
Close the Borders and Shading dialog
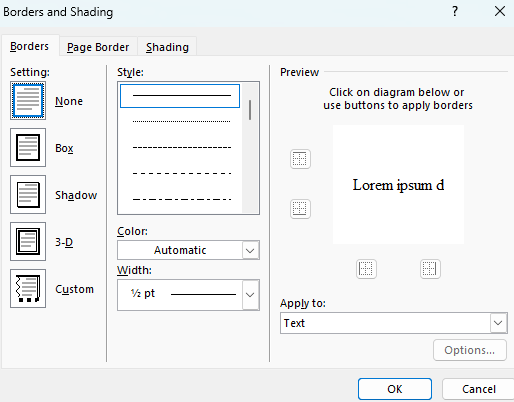[x=500, y=12]
